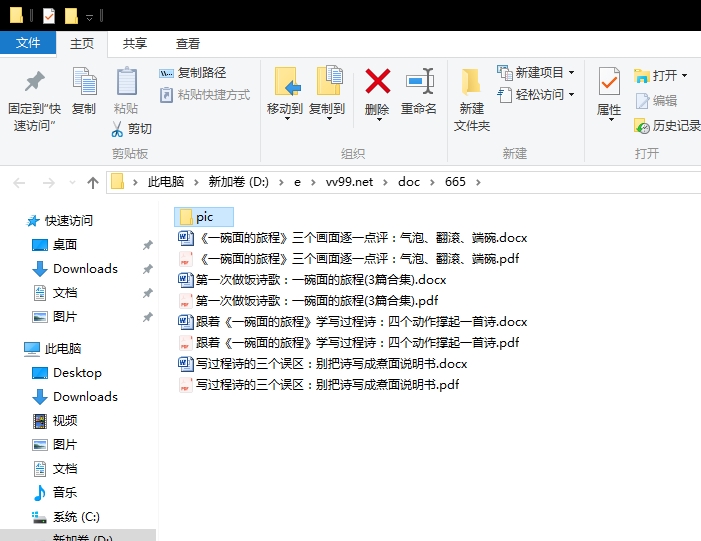
Task: Open Downloads under 此电脑
Action: click(x=75, y=397)
